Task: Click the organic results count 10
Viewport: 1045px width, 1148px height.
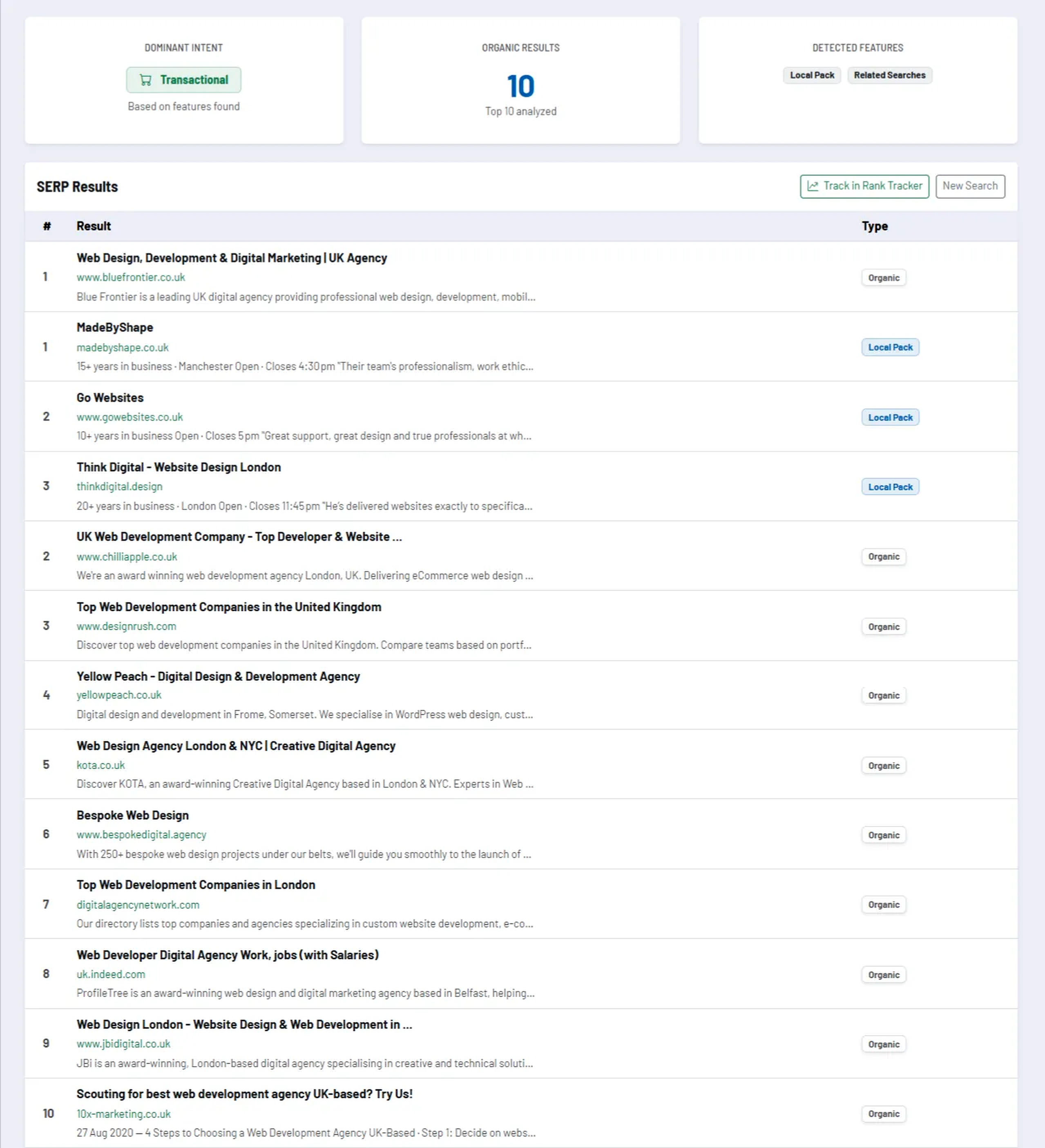Action: pos(520,86)
